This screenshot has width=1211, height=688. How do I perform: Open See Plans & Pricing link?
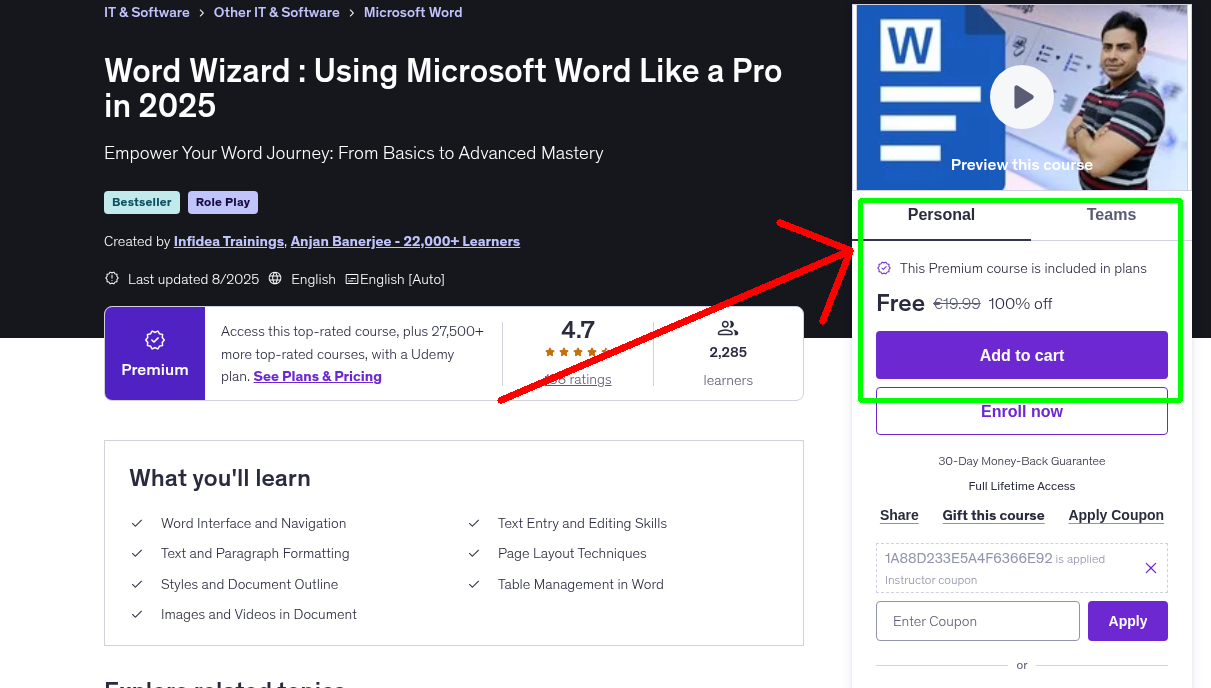point(317,376)
